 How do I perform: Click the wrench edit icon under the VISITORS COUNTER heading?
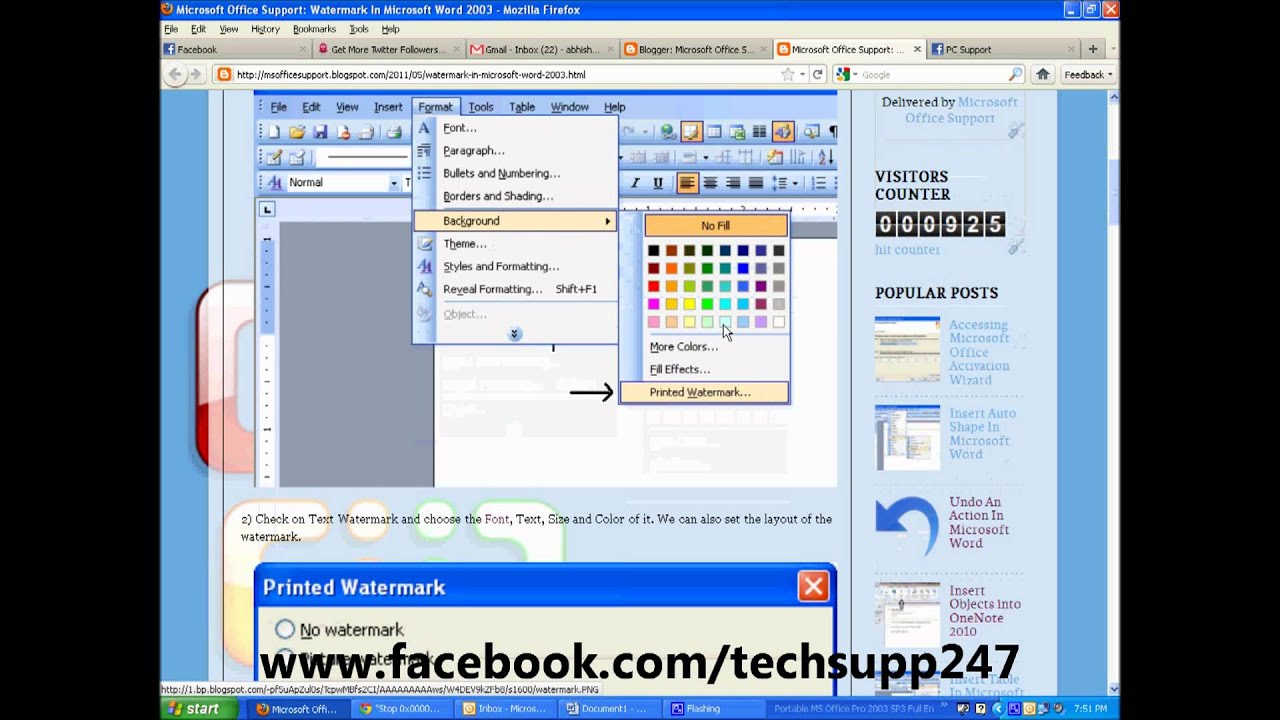click(1016, 246)
